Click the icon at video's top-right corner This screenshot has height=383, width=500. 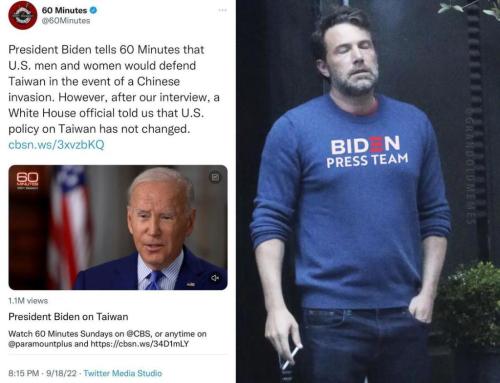pyautogui.click(x=215, y=177)
